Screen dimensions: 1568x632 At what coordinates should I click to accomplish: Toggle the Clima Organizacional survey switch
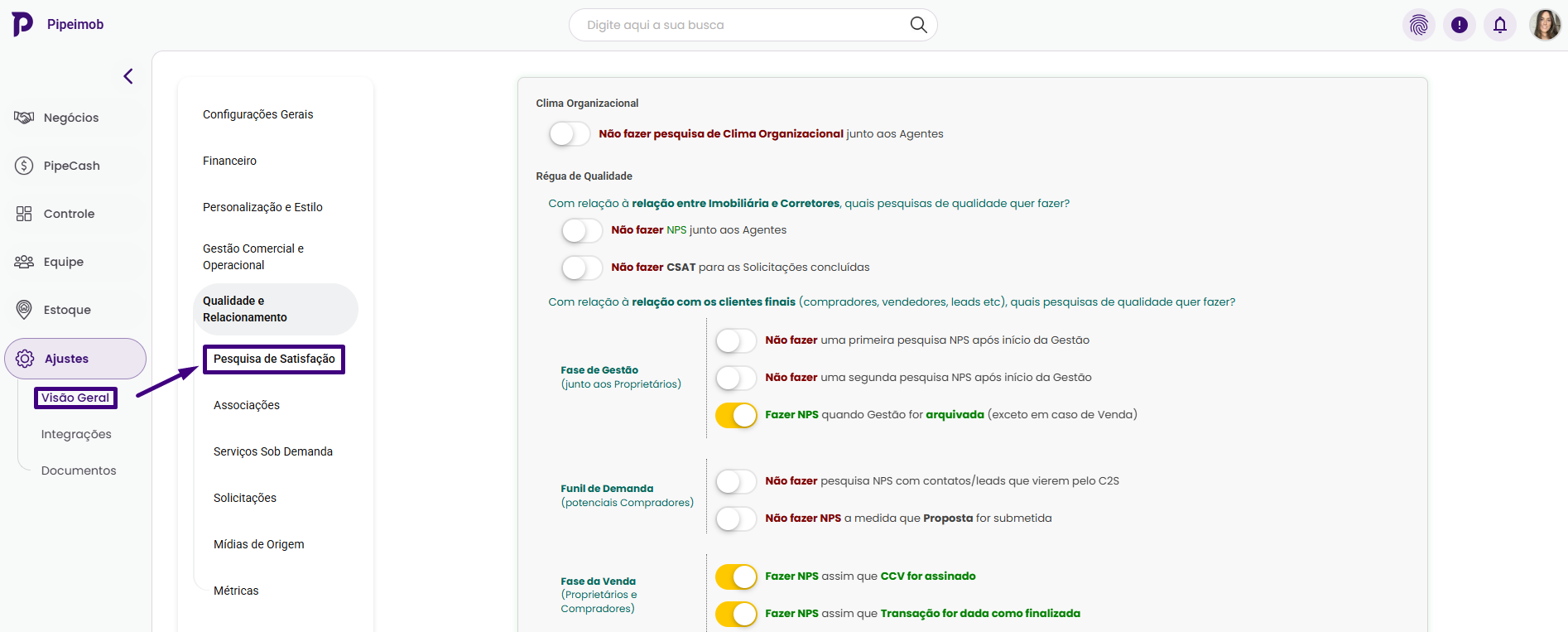point(570,134)
